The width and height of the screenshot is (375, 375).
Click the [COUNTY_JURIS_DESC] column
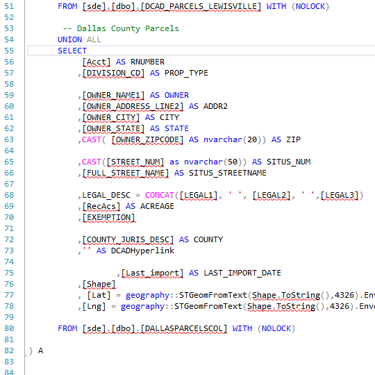click(x=128, y=240)
